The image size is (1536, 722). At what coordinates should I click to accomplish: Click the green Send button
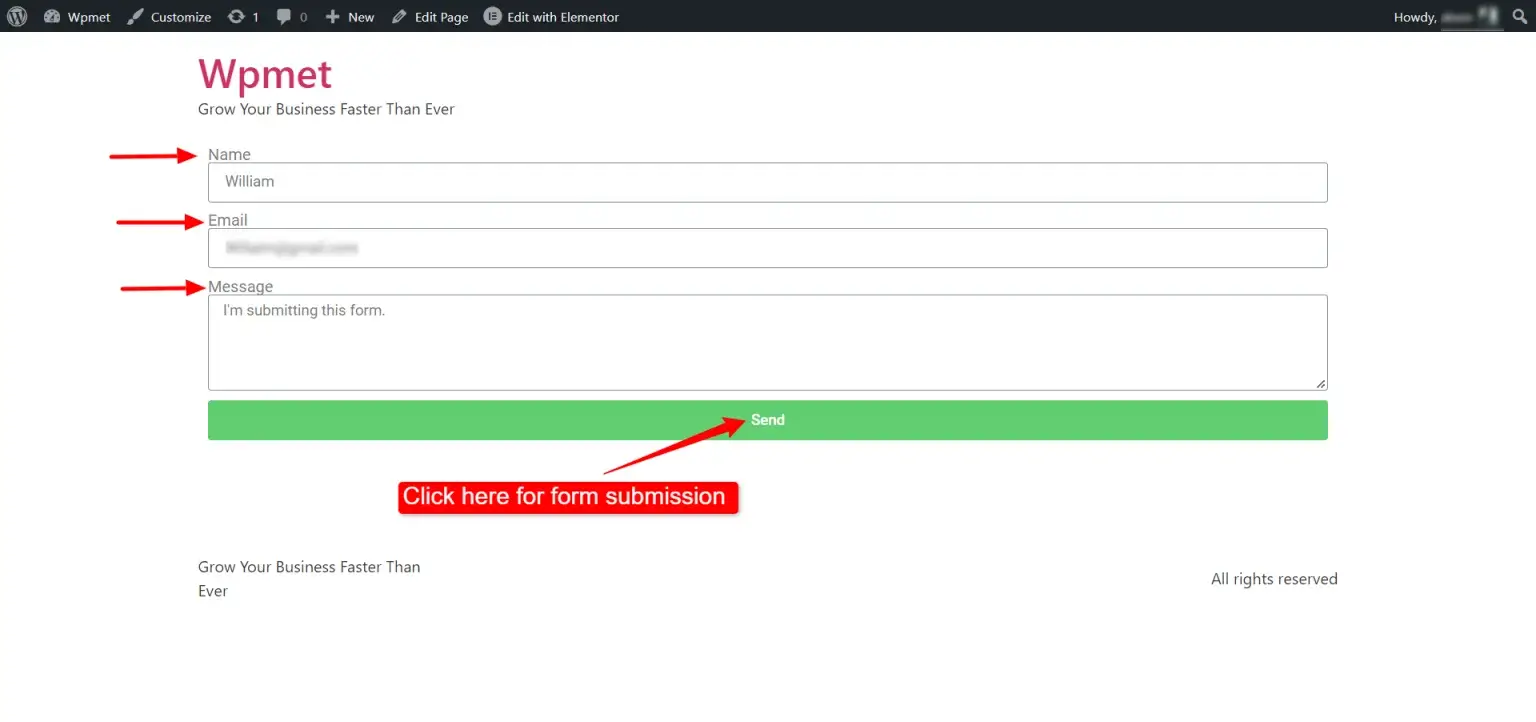[767, 420]
